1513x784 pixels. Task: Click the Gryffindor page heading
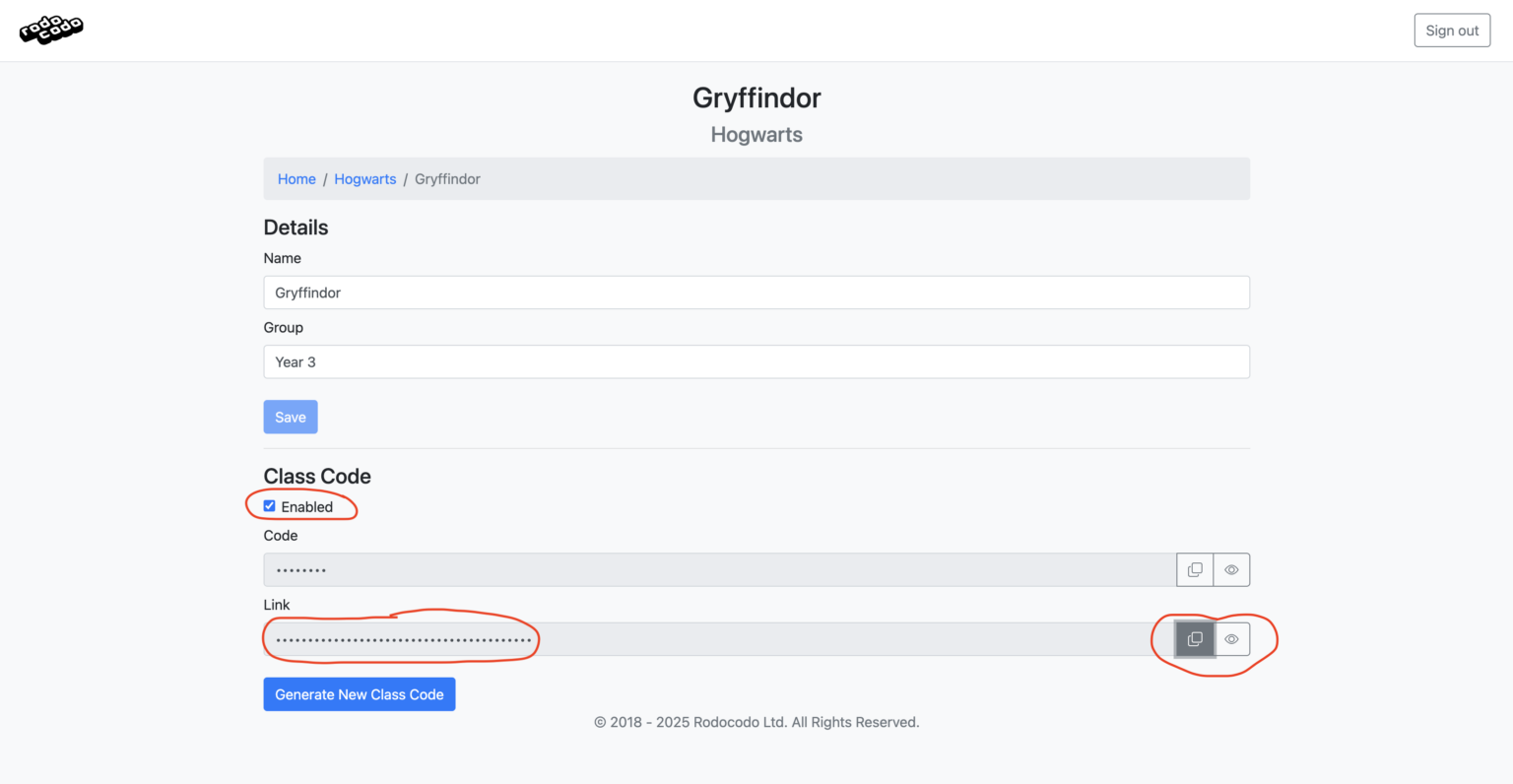756,98
